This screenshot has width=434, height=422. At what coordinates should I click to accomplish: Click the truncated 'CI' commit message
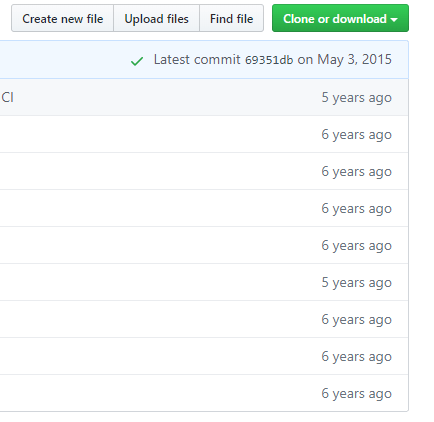pyautogui.click(x=7, y=98)
